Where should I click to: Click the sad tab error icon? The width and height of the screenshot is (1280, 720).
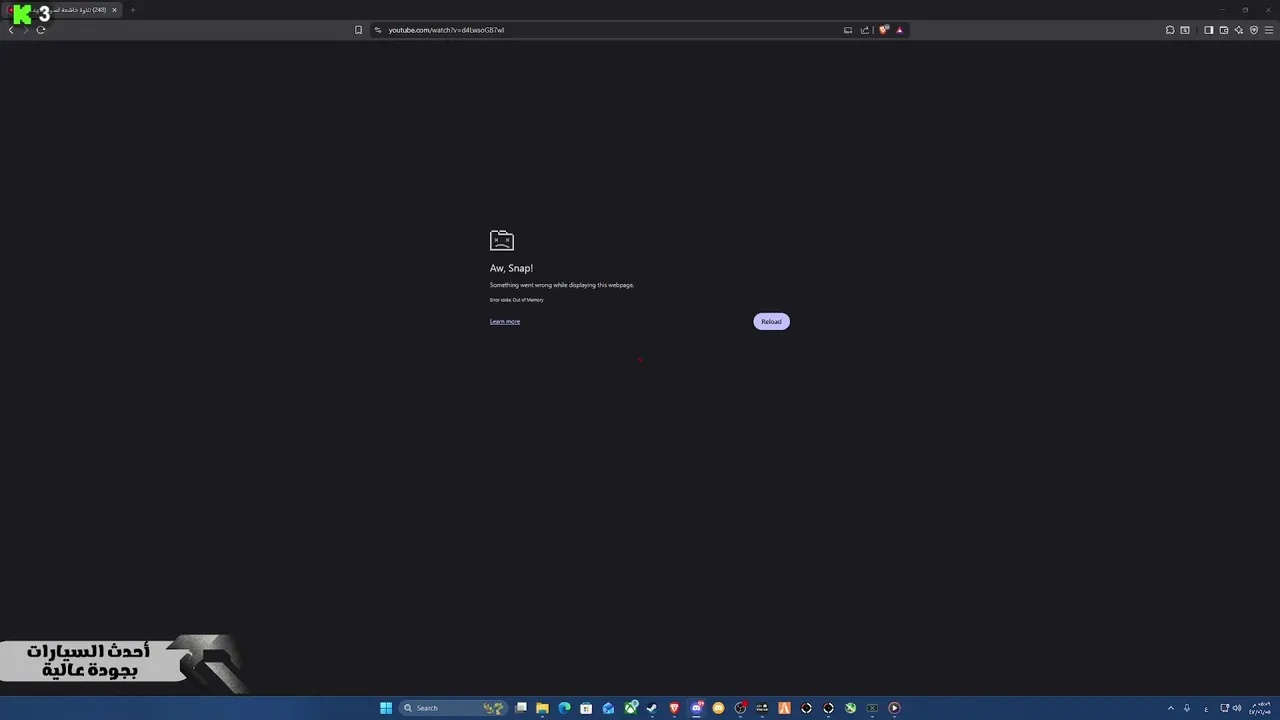click(x=501, y=240)
